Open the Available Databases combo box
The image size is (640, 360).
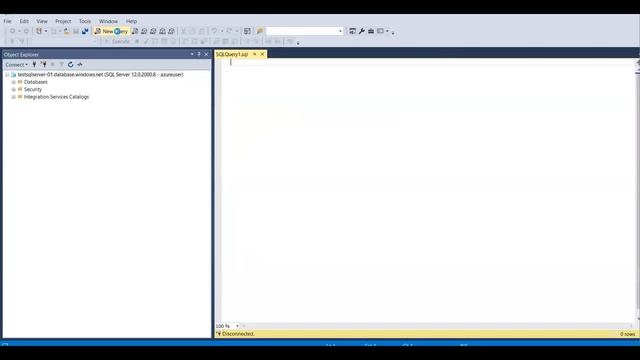[64, 42]
